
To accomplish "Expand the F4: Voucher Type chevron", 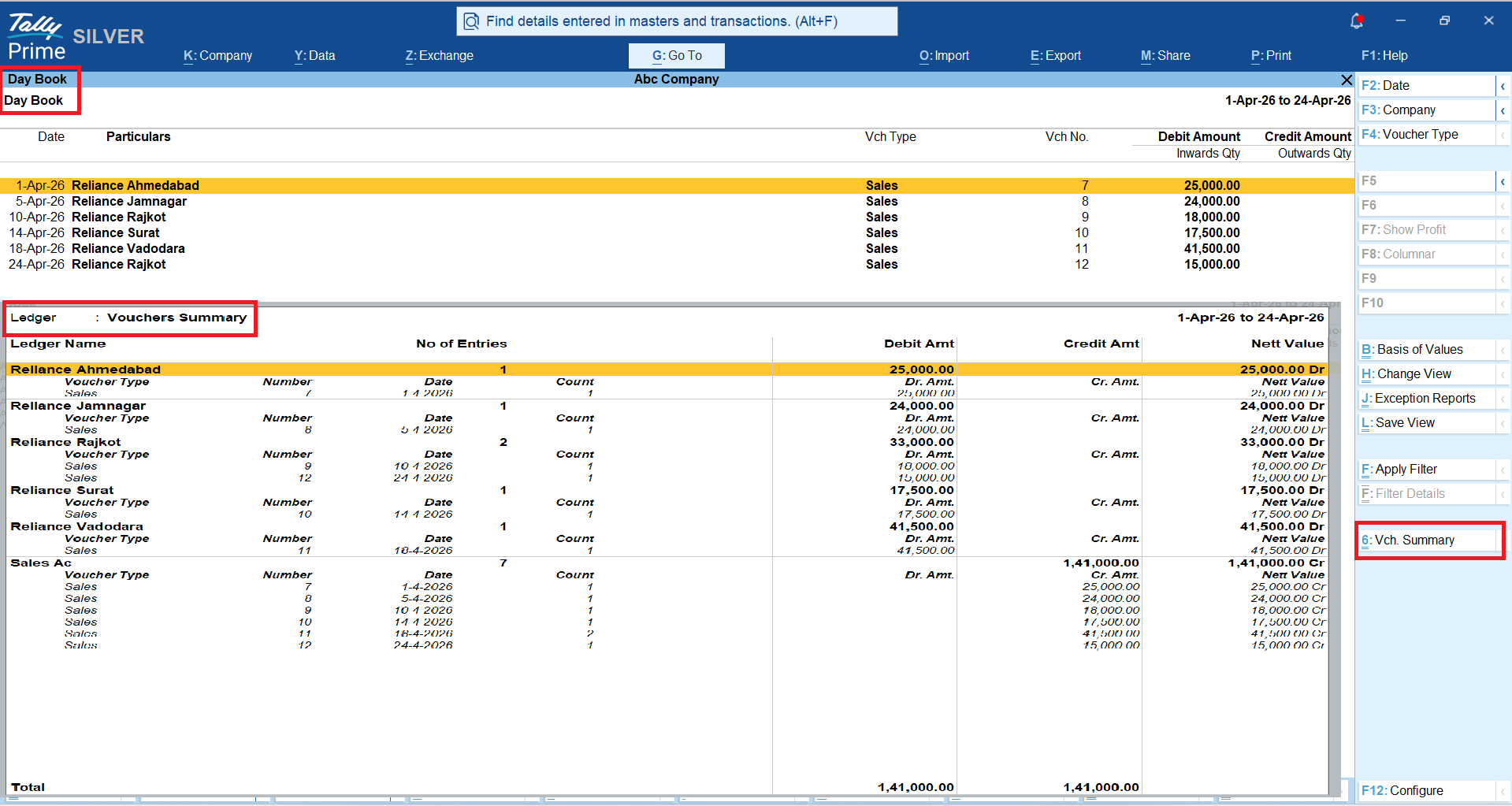I will (x=1503, y=135).
